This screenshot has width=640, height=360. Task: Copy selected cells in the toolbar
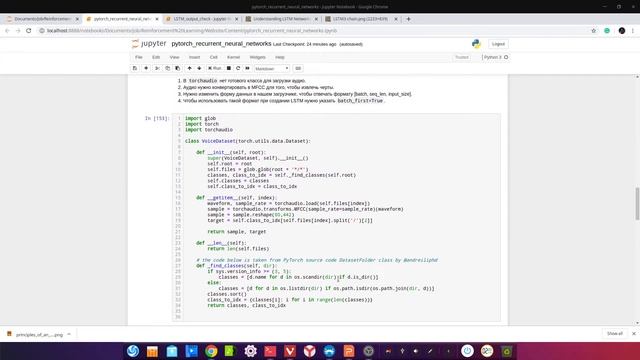point(167,68)
